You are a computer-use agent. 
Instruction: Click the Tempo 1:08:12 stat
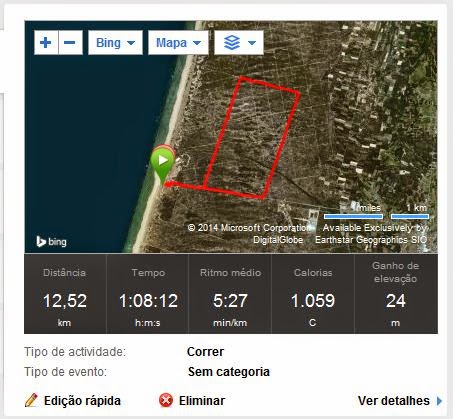[x=148, y=294]
